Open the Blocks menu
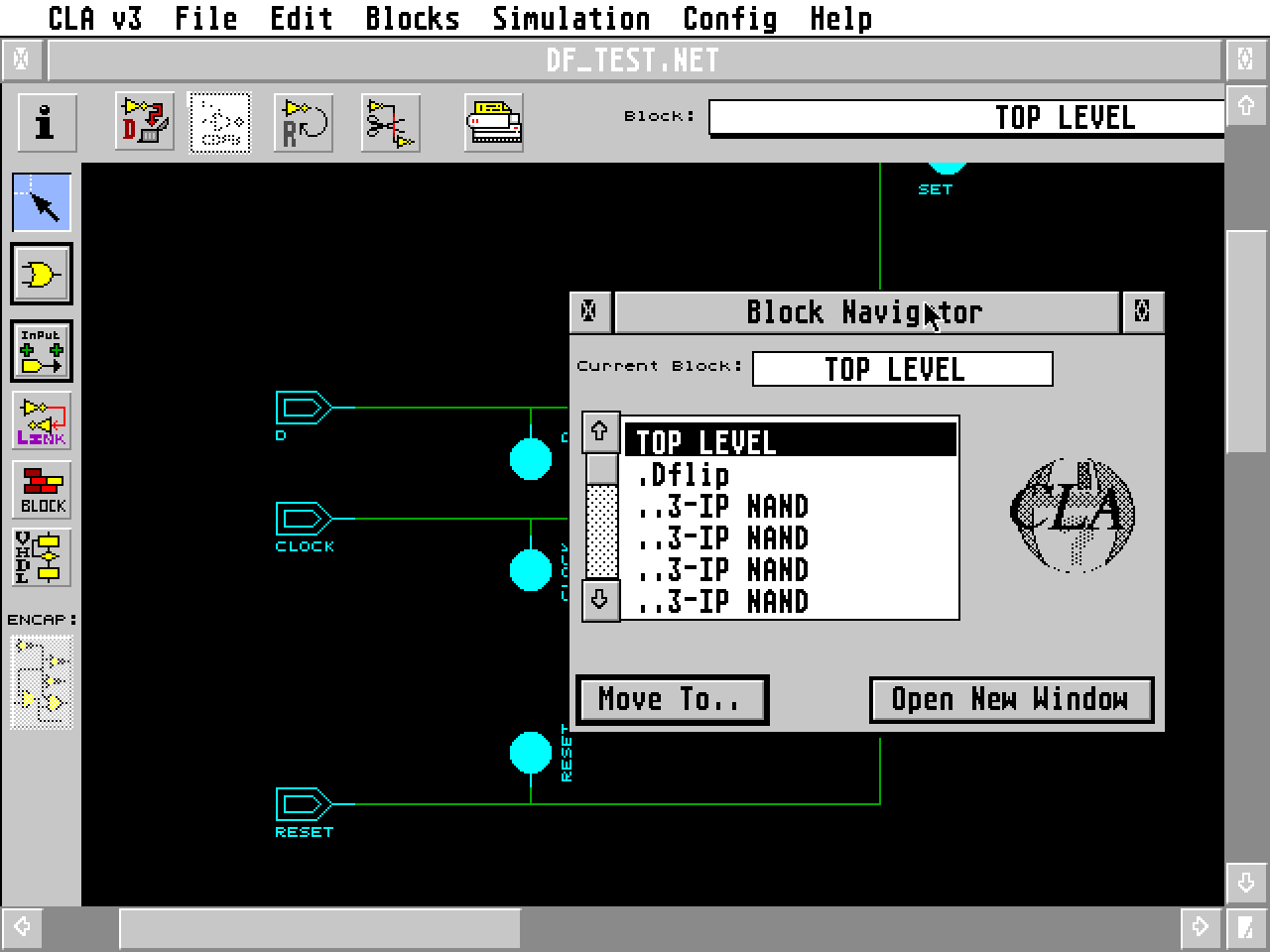 412,18
